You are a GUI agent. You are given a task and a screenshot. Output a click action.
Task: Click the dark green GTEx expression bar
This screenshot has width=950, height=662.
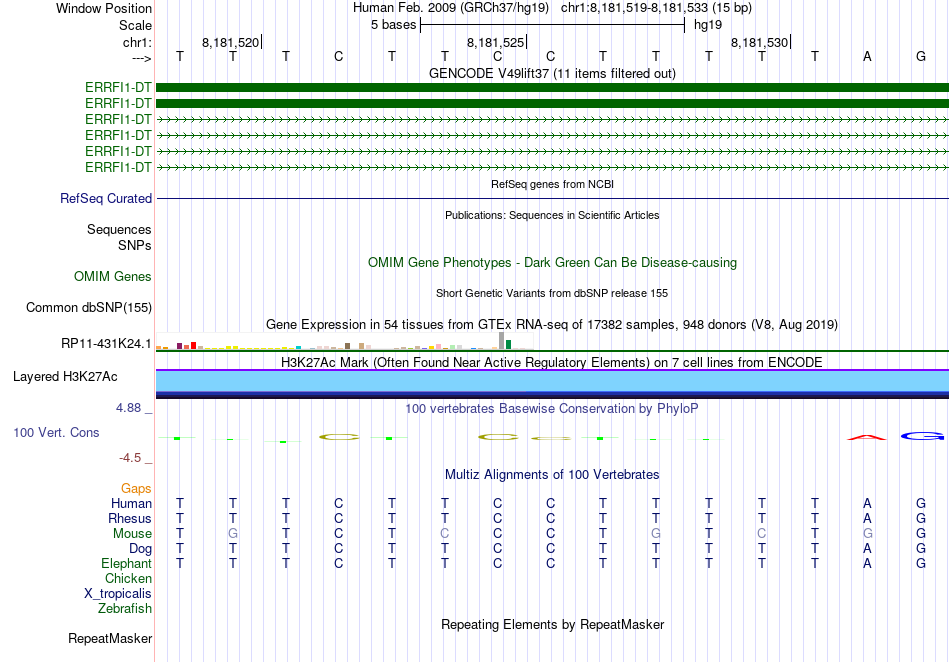(508, 345)
